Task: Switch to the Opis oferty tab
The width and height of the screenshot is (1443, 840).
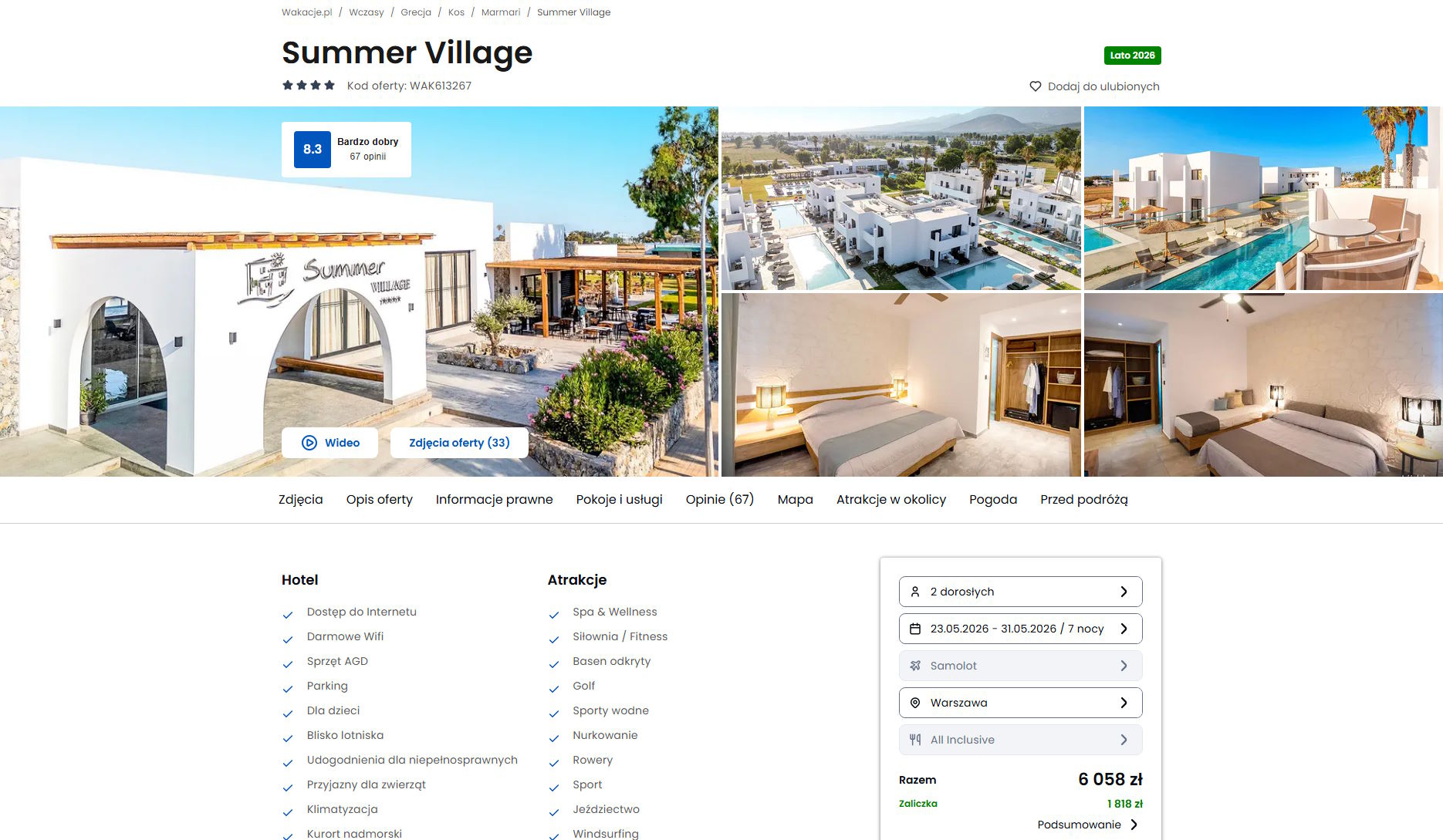Action: click(380, 500)
